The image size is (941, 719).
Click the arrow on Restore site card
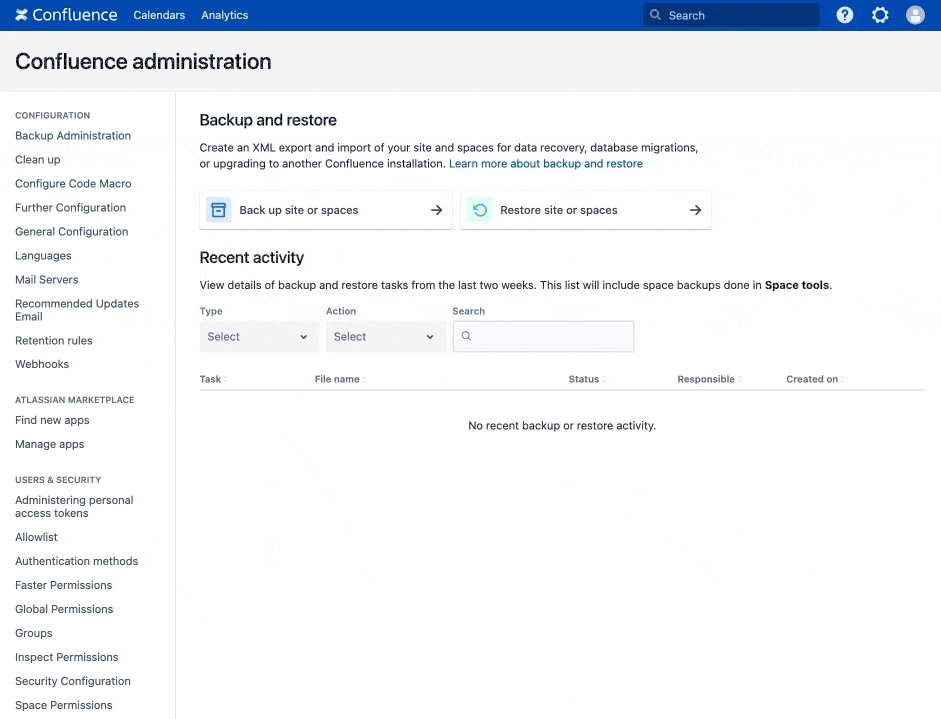click(696, 210)
